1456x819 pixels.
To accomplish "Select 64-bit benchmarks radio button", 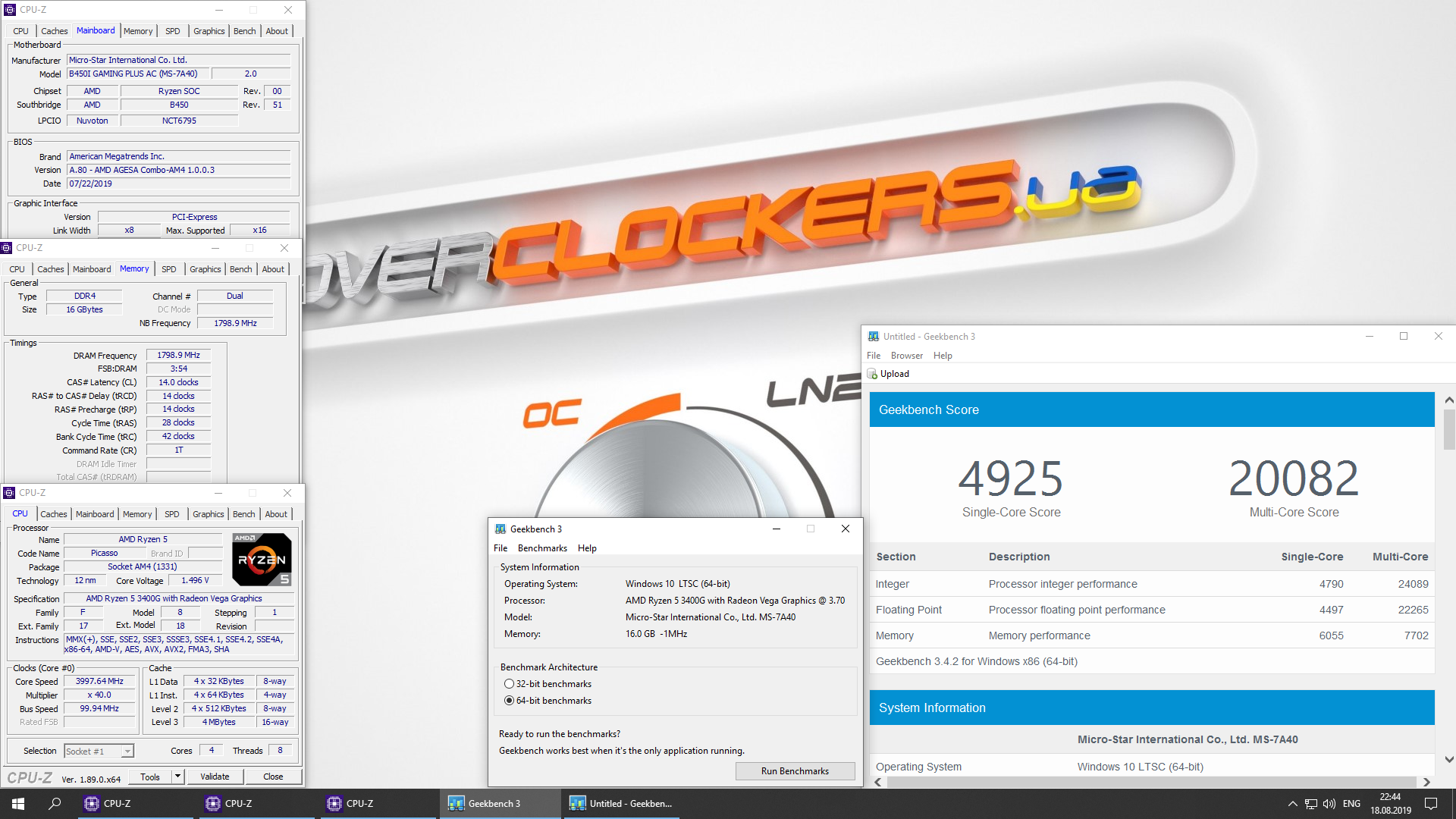I will click(x=509, y=701).
